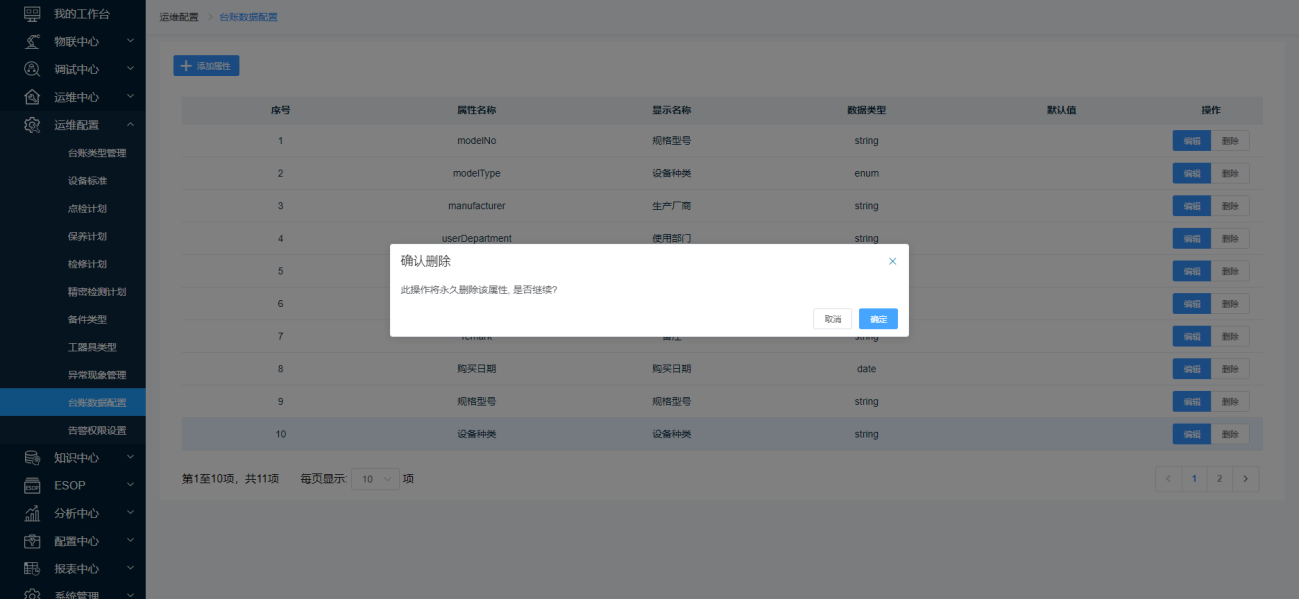Click 添加属性 button with plus icon
Image resolution: width=1299 pixels, height=599 pixels.
(206, 66)
